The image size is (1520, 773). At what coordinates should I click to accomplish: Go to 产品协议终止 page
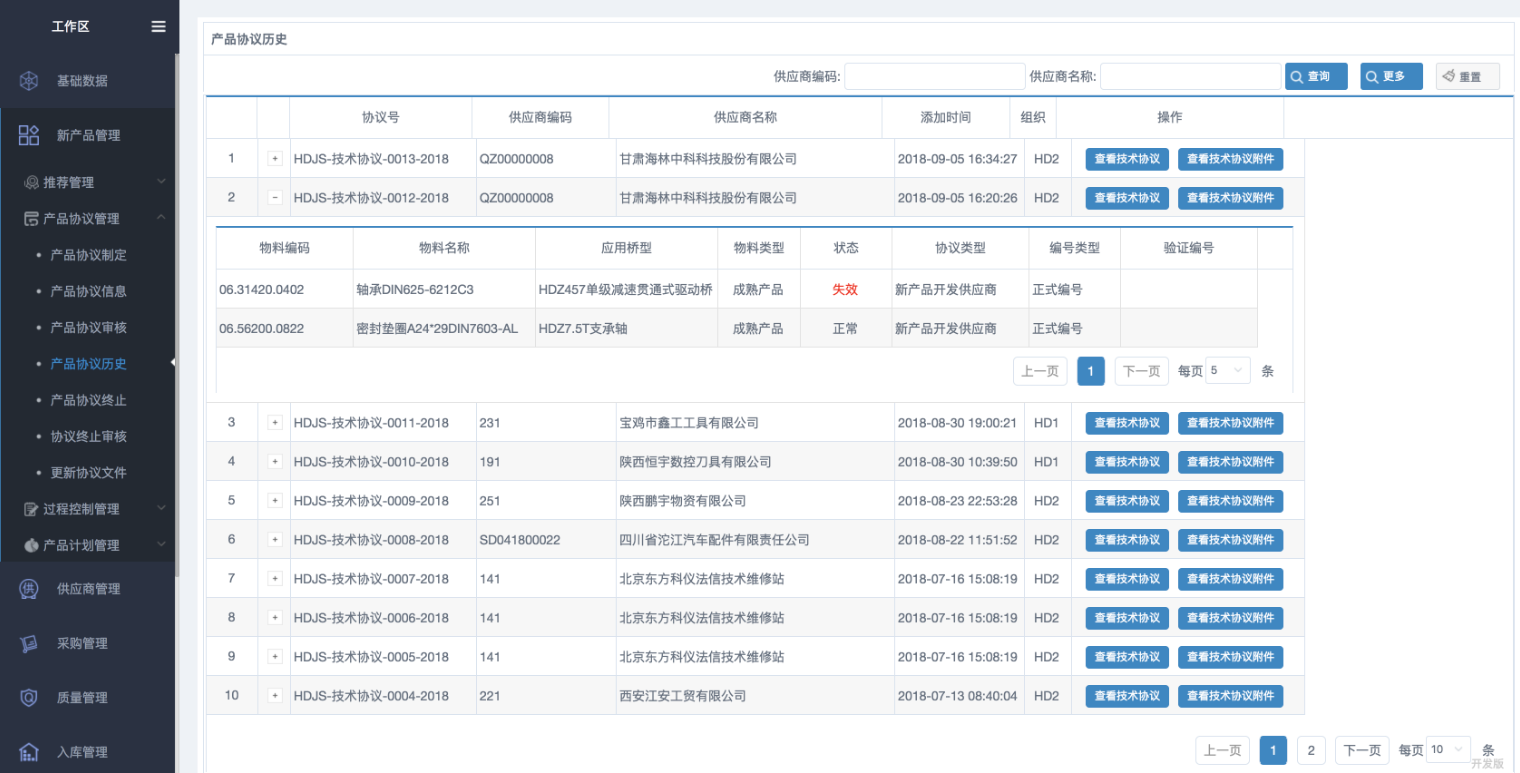tap(88, 400)
